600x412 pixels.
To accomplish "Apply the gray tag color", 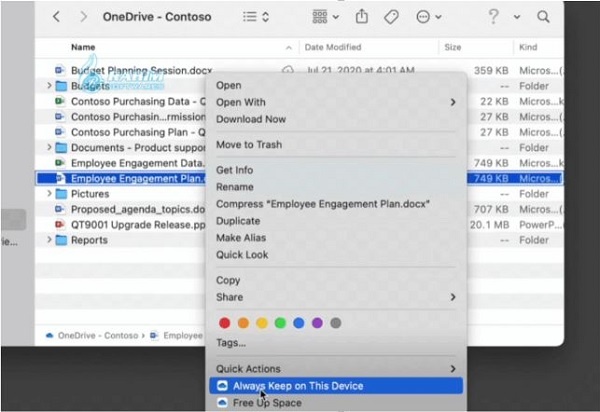I will coord(336,323).
